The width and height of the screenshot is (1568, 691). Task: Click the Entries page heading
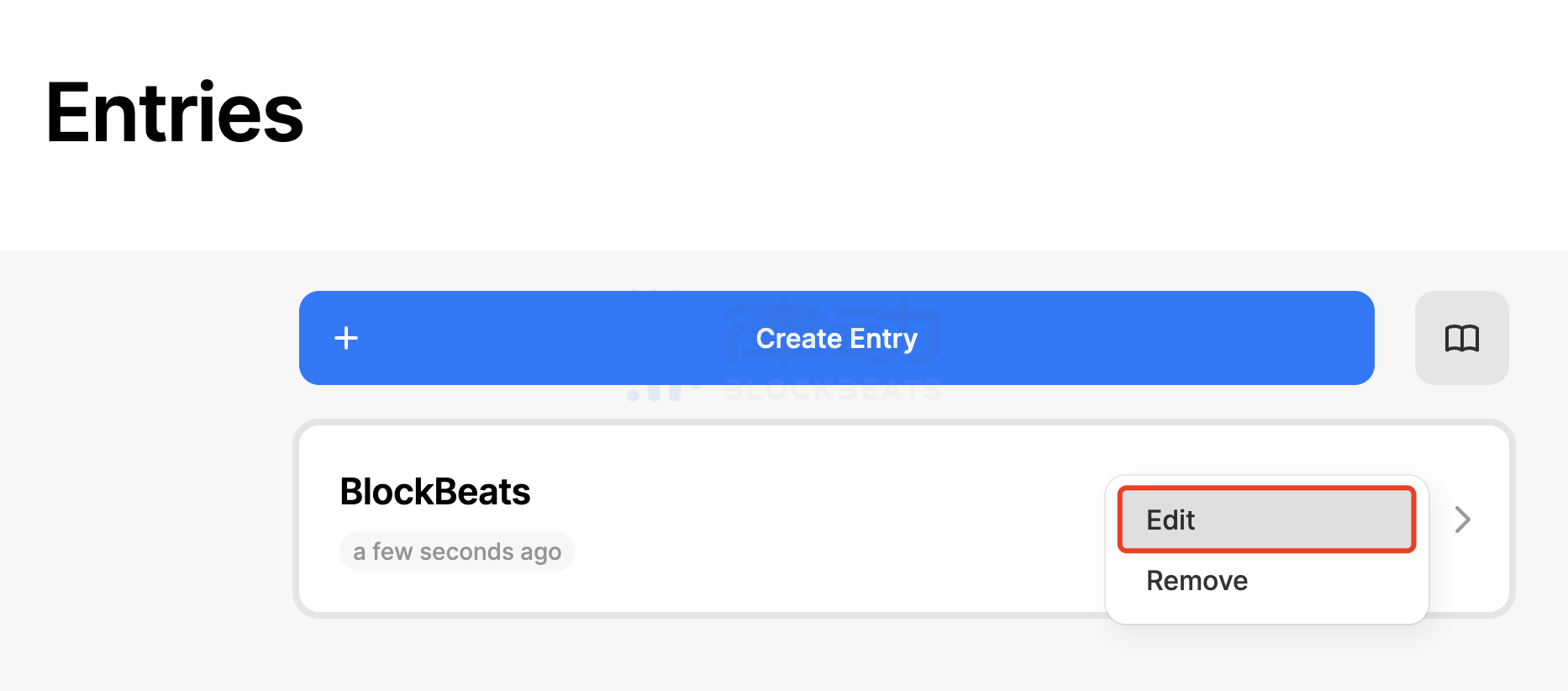(x=174, y=113)
